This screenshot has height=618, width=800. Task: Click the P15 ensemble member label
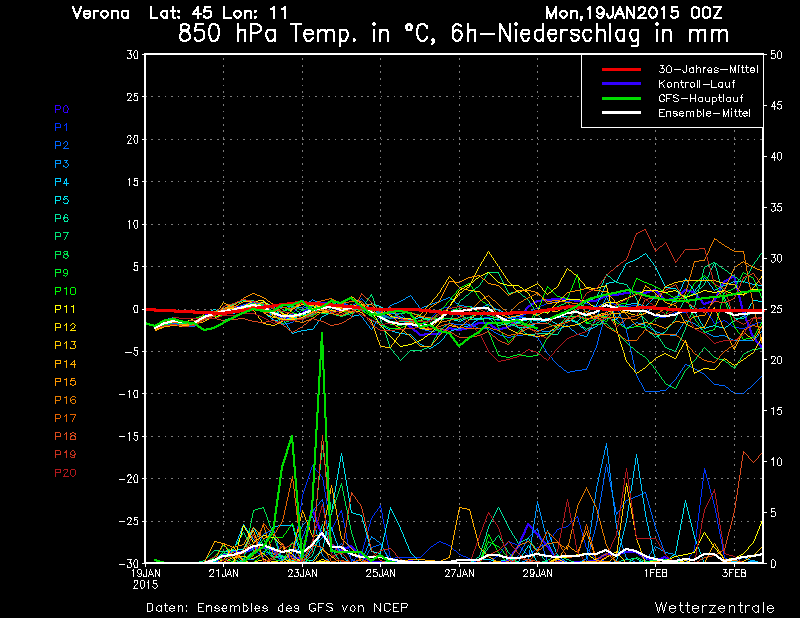(65, 382)
